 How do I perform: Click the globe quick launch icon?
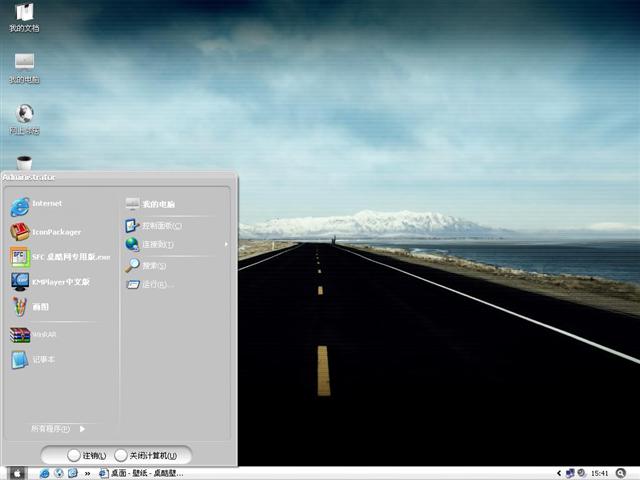59,473
